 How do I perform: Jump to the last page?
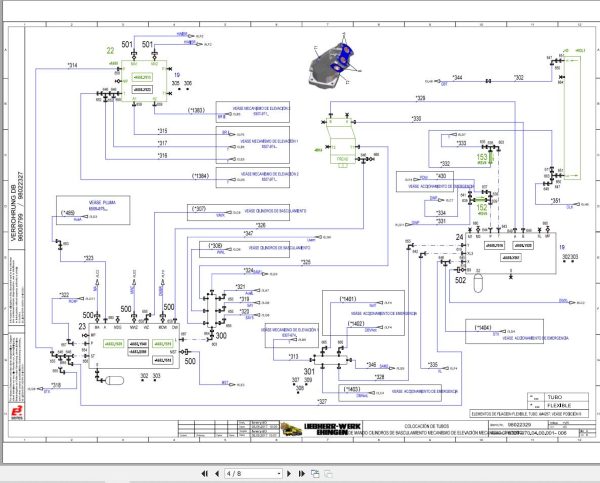click(302, 473)
